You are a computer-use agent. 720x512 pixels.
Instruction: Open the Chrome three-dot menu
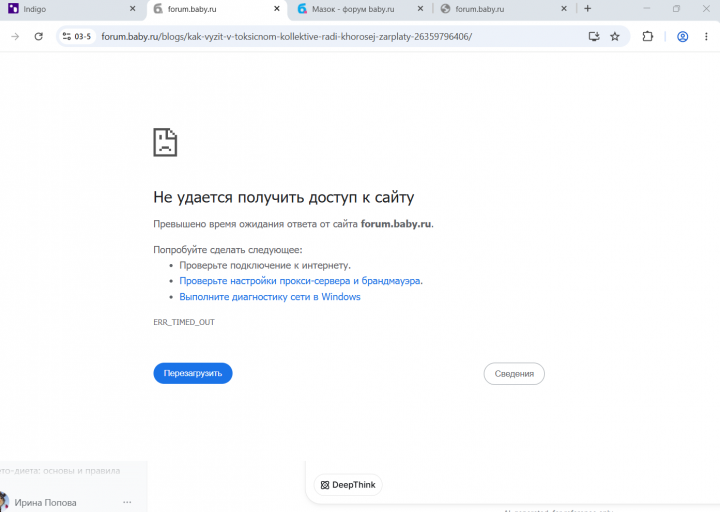pyautogui.click(x=706, y=36)
